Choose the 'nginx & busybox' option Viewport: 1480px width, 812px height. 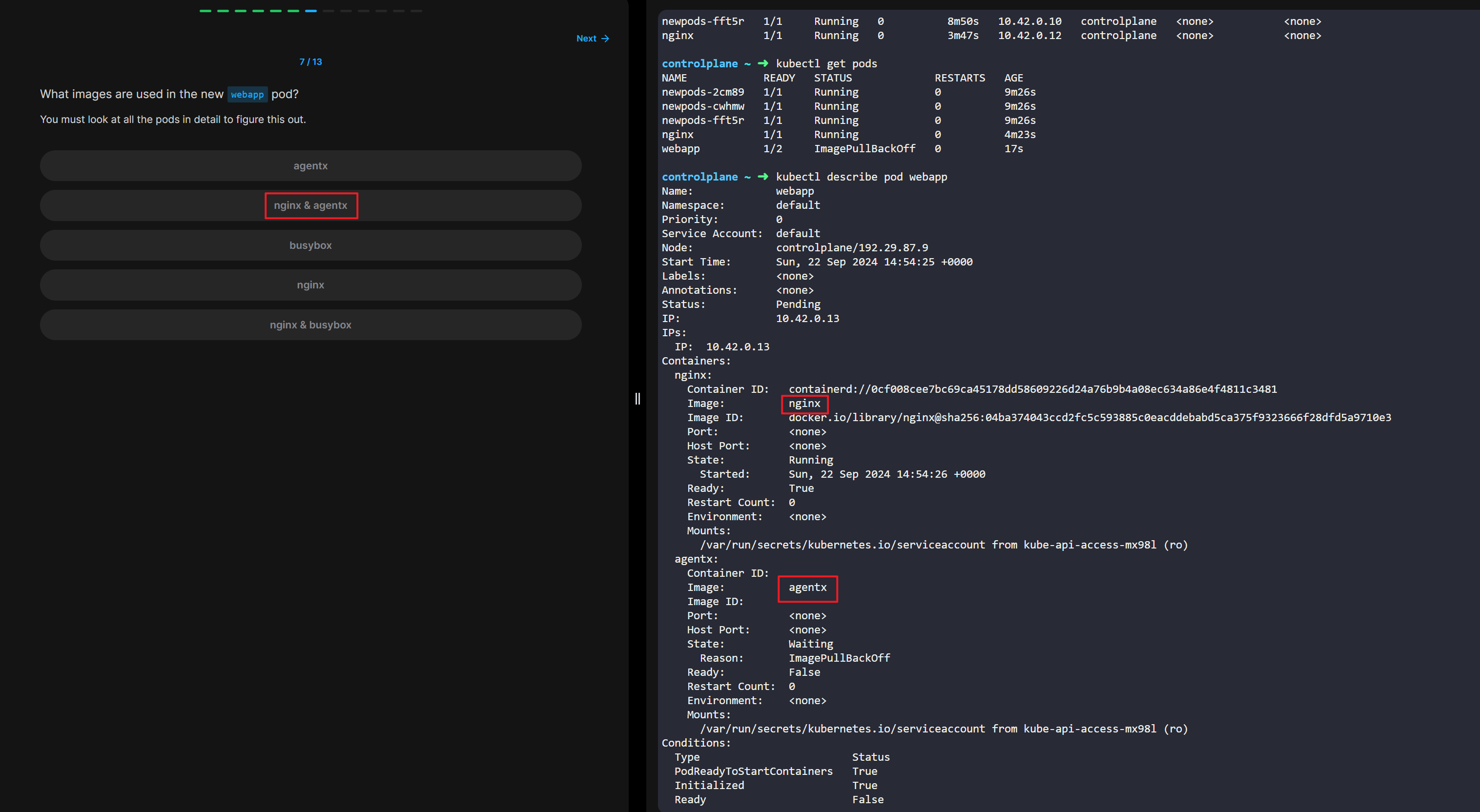[310, 325]
